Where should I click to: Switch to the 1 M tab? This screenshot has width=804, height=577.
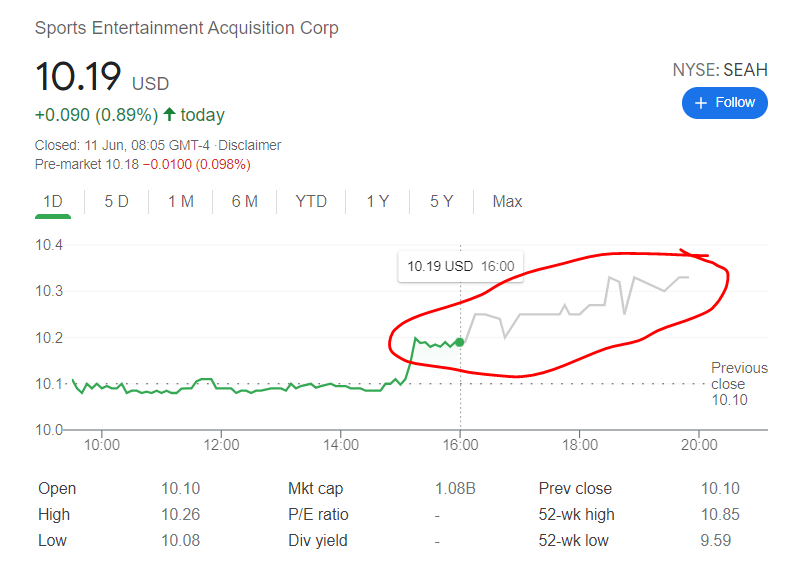180,202
